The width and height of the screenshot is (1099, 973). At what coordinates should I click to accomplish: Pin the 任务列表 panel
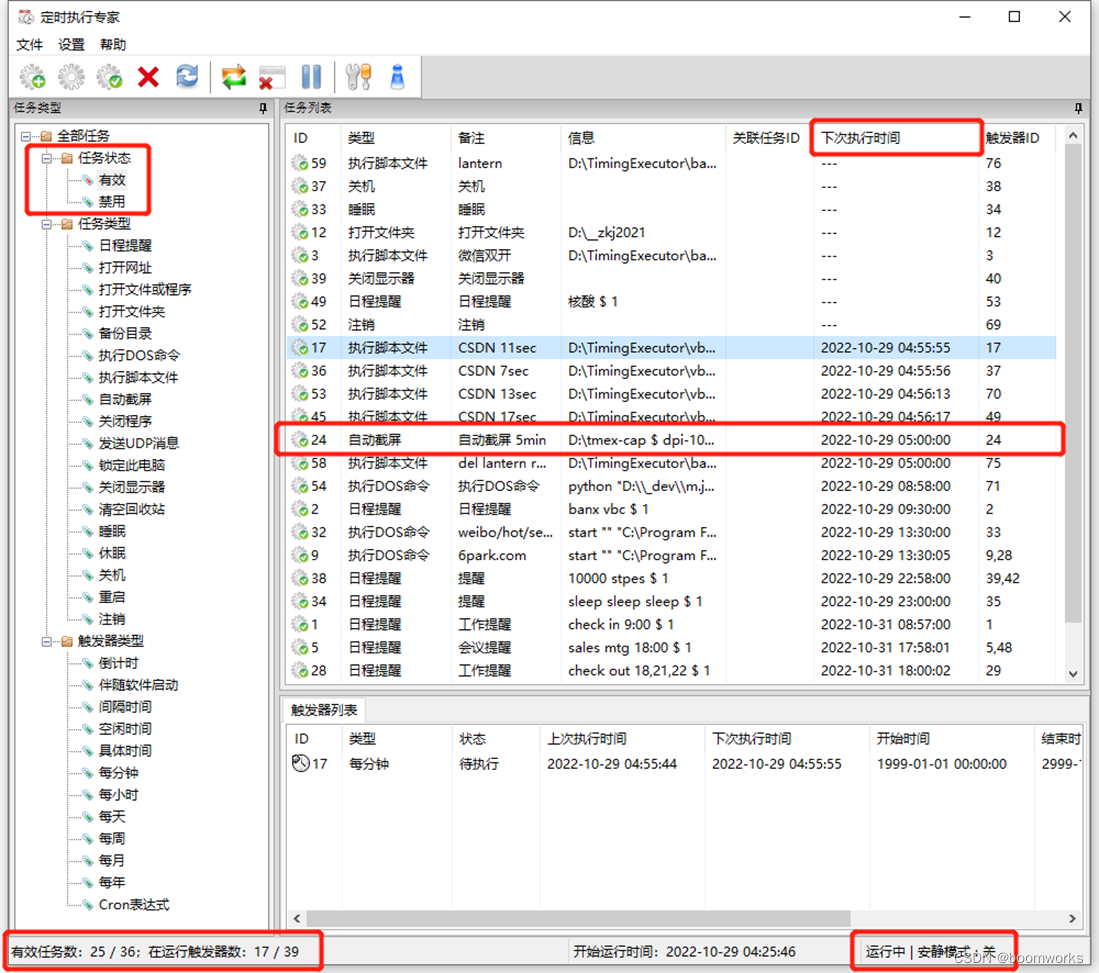1078,108
